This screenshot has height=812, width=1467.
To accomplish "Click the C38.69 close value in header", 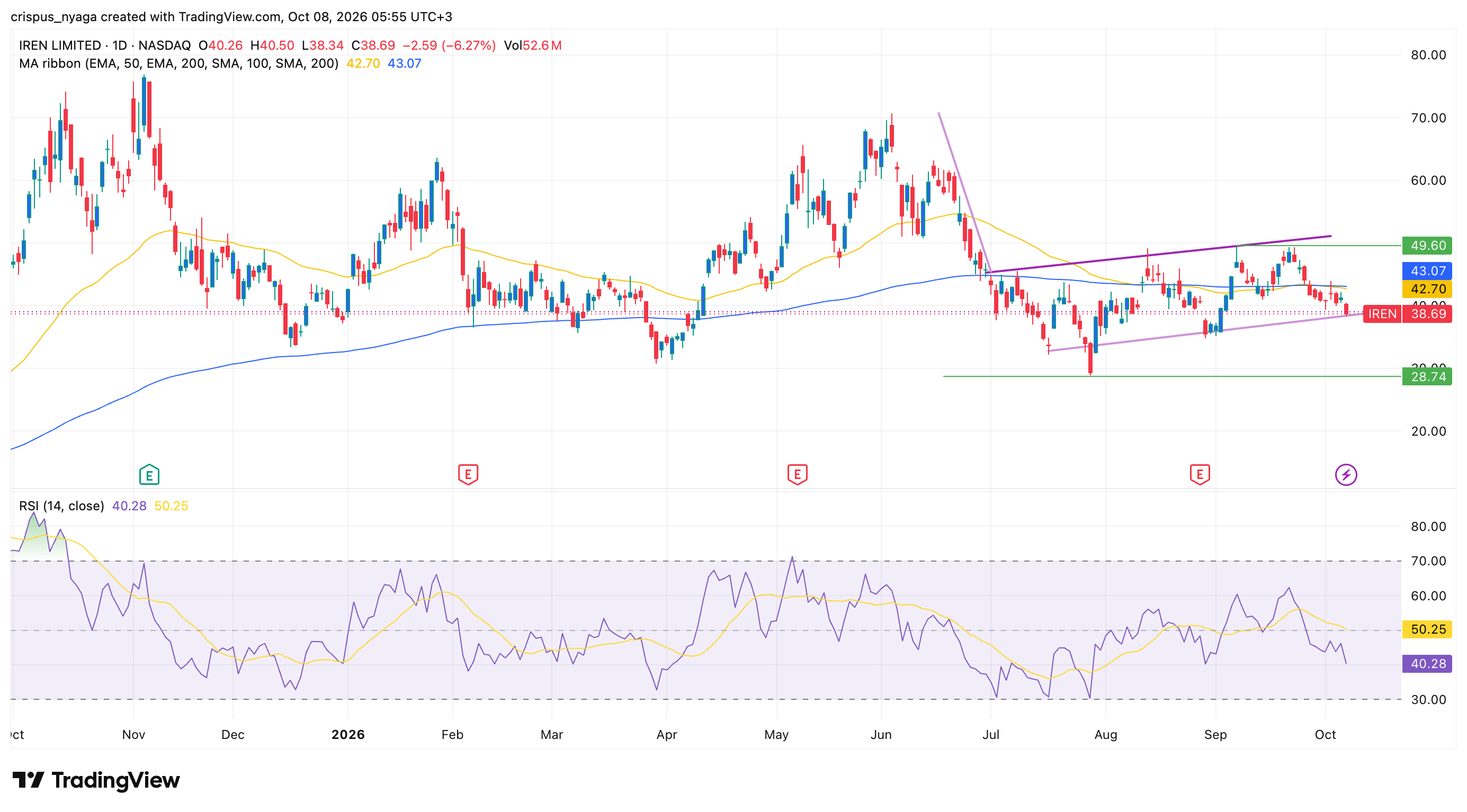I will pos(373,45).
